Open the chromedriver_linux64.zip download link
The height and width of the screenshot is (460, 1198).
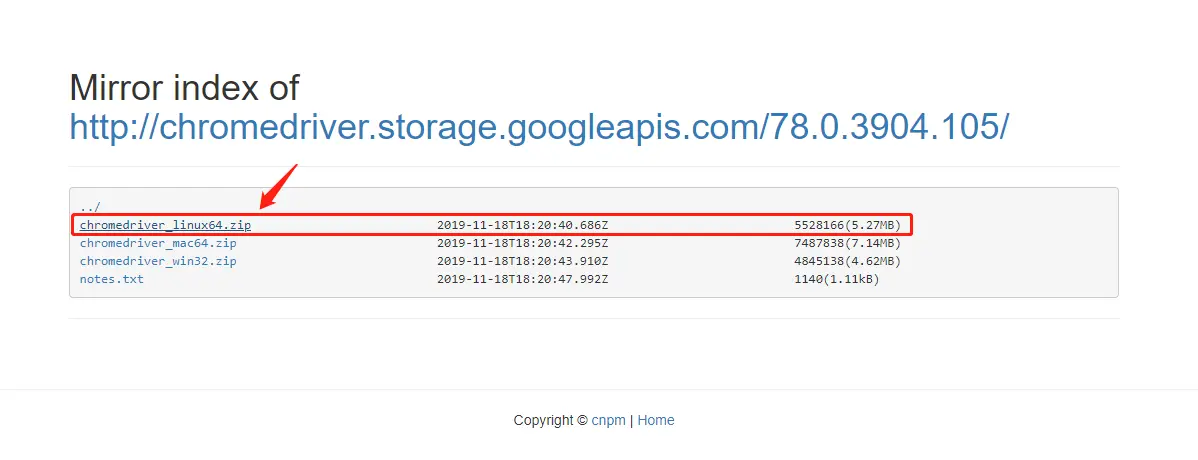(165, 225)
